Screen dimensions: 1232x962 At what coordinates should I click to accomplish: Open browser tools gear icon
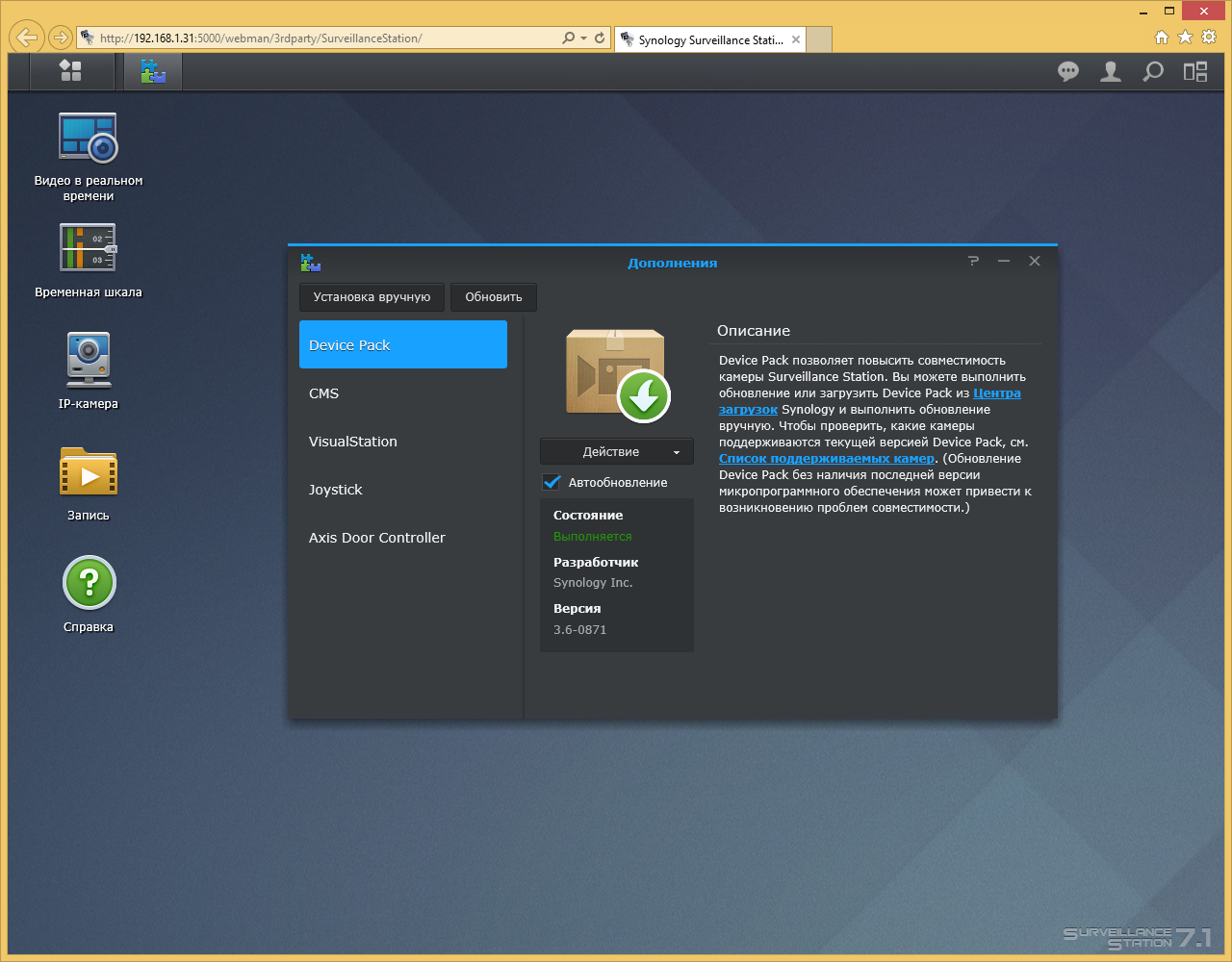1209,38
